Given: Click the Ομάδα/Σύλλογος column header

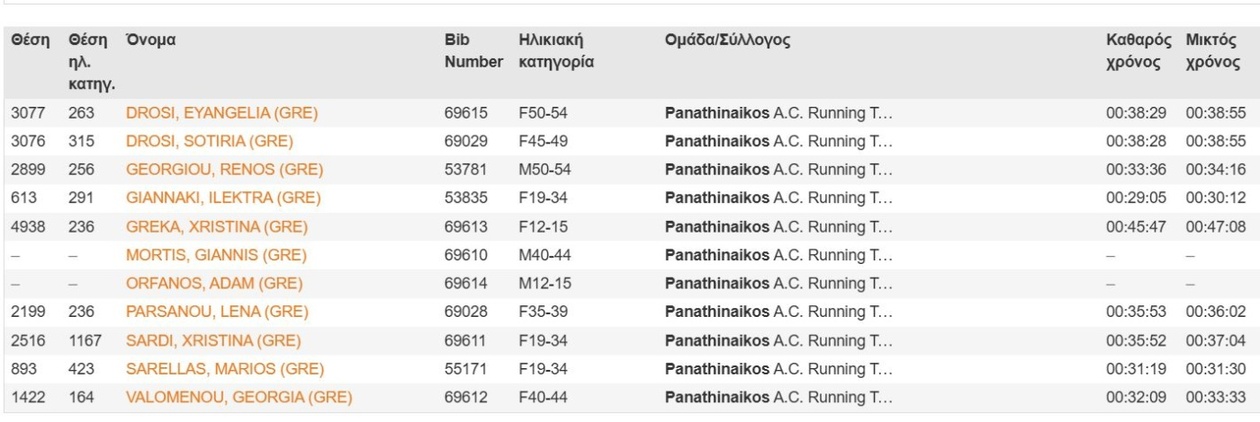Looking at the screenshot, I should [x=727, y=41].
